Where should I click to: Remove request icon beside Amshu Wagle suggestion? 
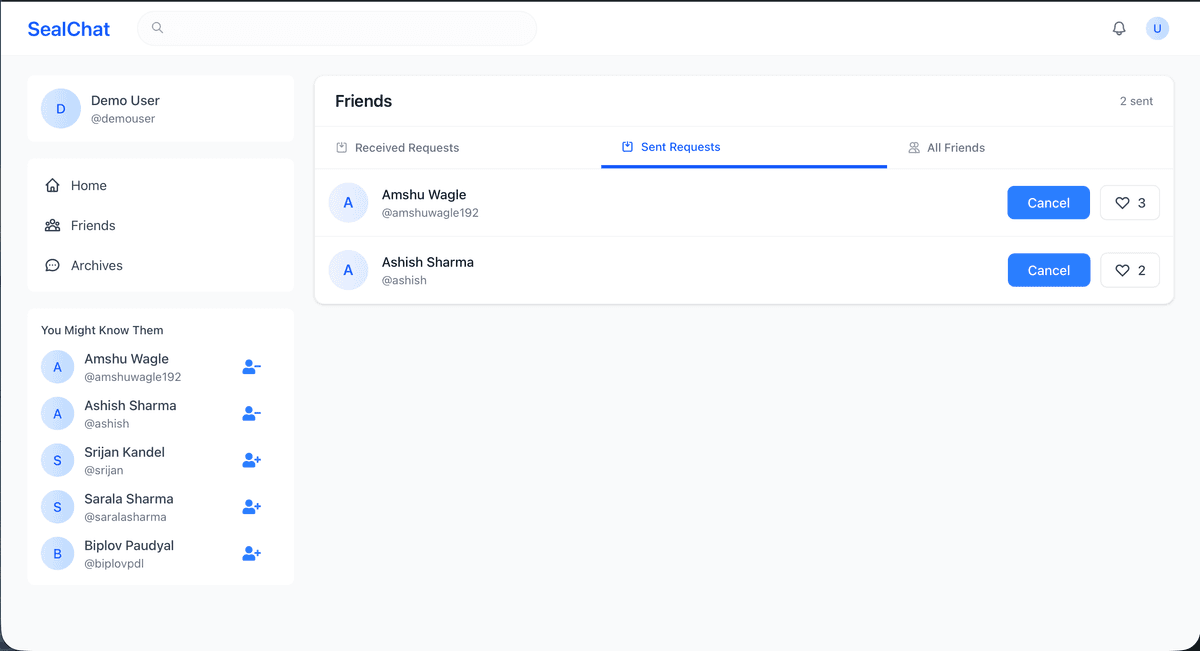point(251,367)
